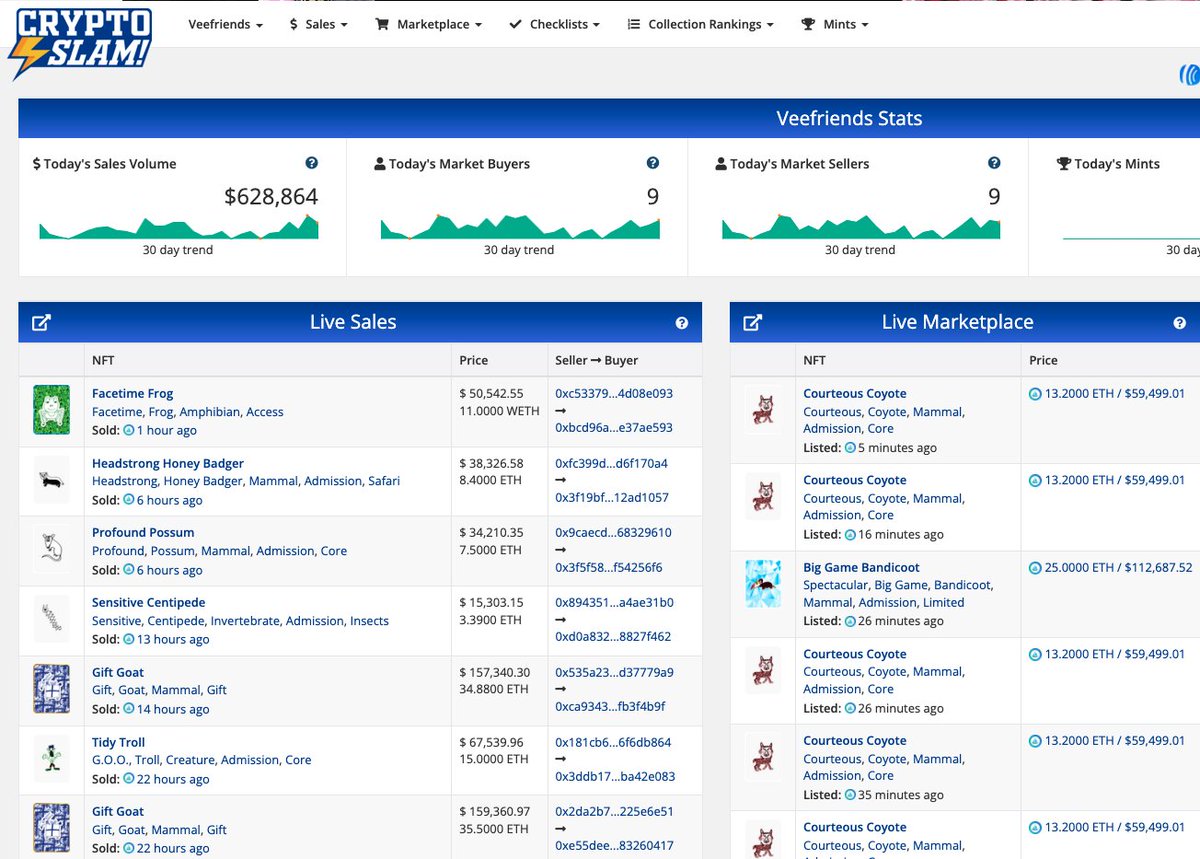Open the Headstrong Honey Badger link
Viewport: 1200px width, 859px height.
[x=168, y=464]
